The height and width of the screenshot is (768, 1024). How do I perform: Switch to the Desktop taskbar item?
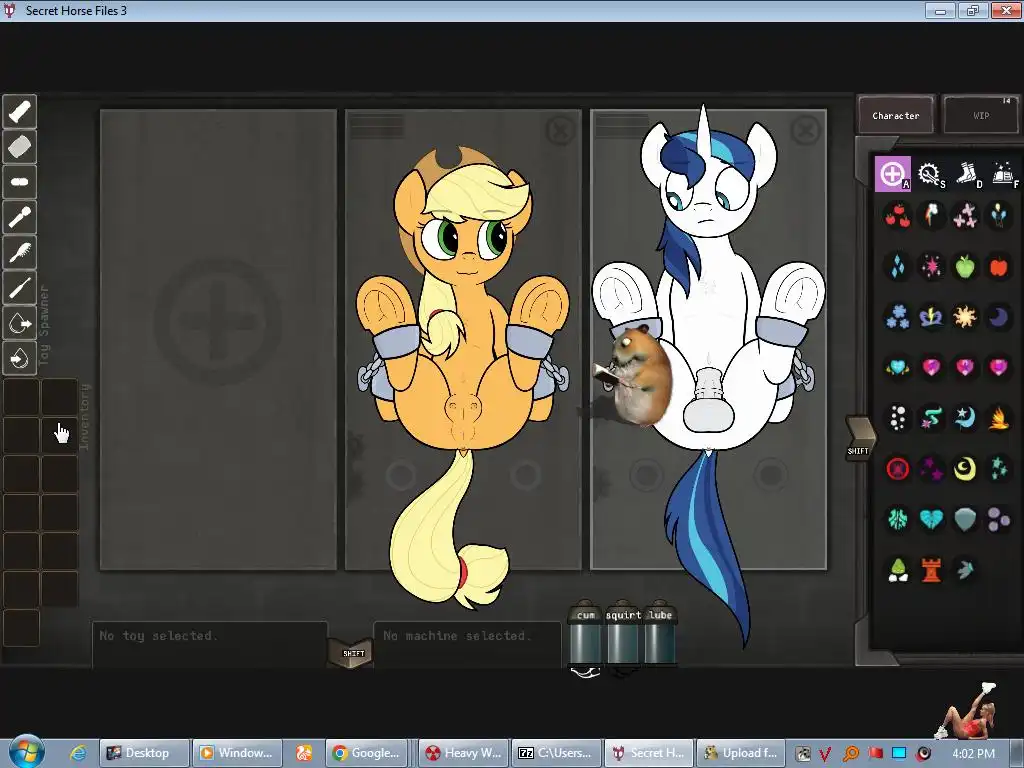(144, 753)
